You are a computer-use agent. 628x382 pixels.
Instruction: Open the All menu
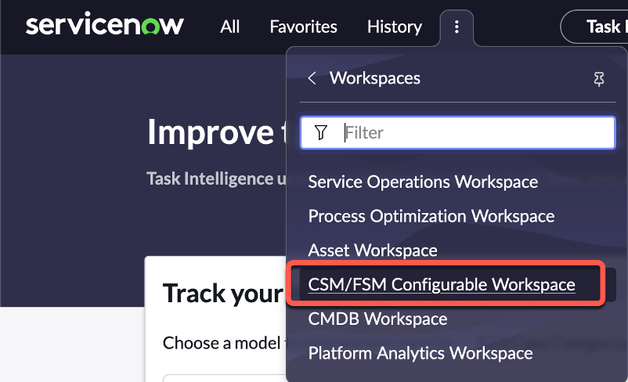point(230,27)
